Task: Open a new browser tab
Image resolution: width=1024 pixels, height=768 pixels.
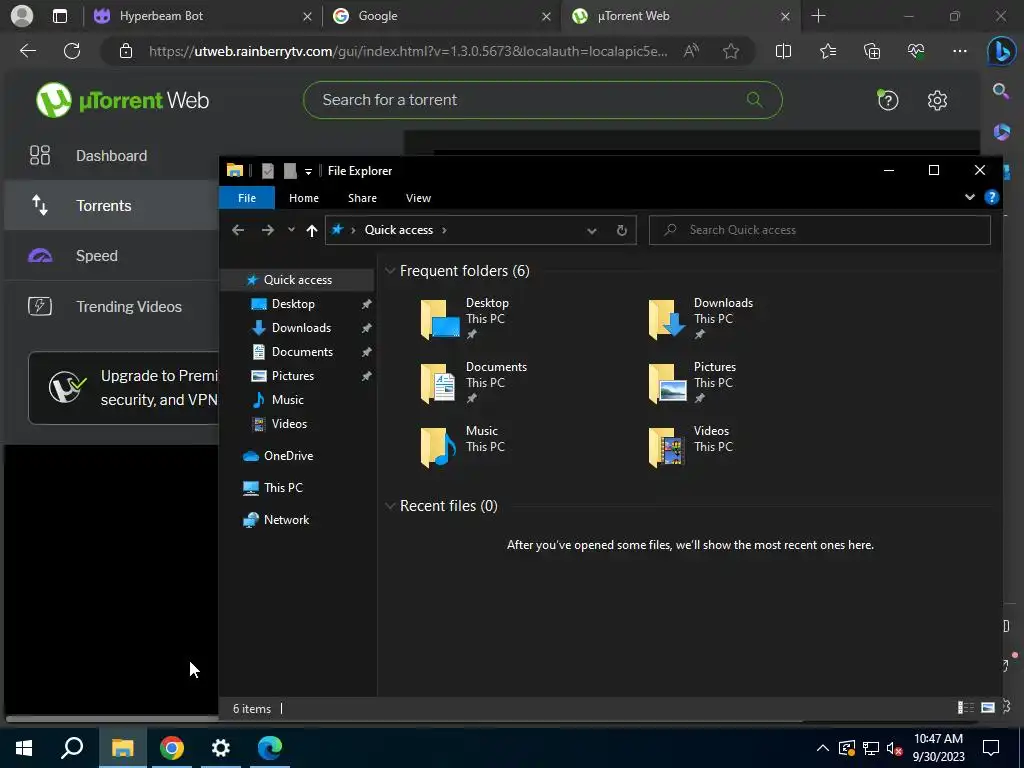Action: [x=818, y=16]
